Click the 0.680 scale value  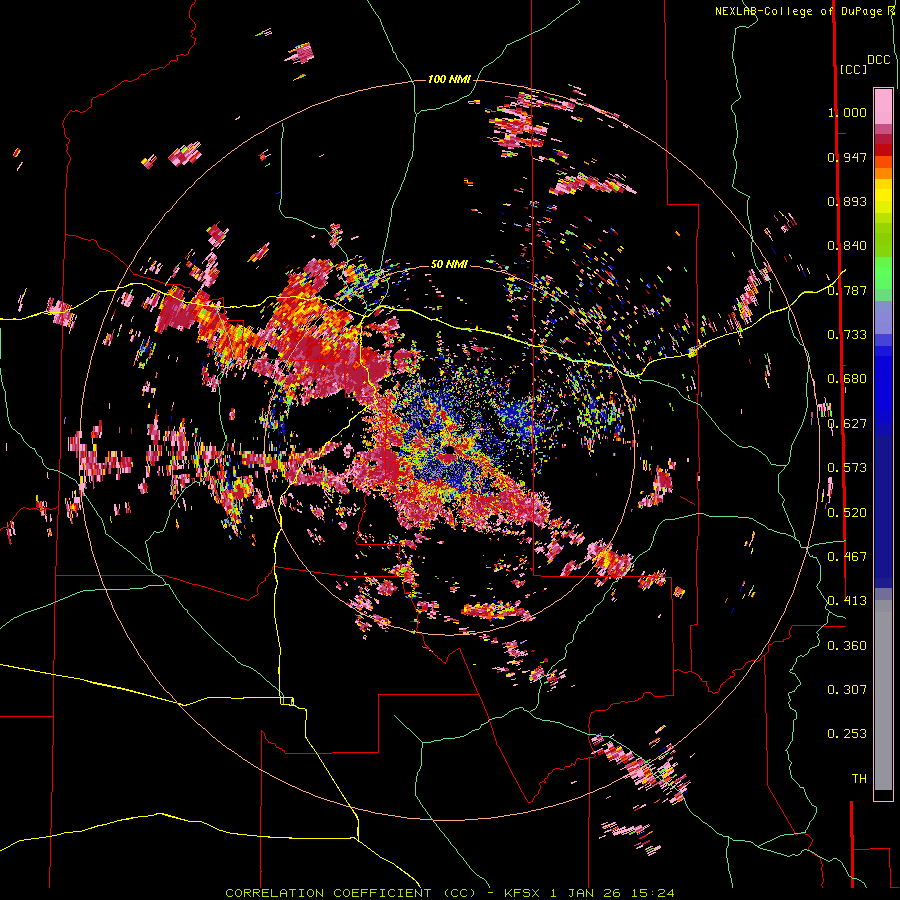847,379
